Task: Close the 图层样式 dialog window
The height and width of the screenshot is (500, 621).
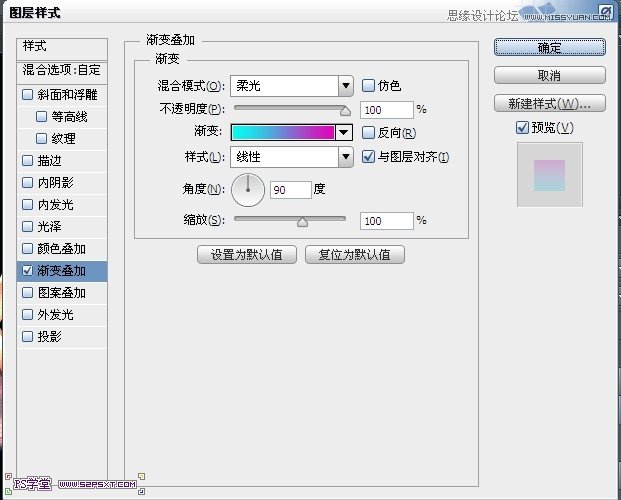Action: coord(605,11)
